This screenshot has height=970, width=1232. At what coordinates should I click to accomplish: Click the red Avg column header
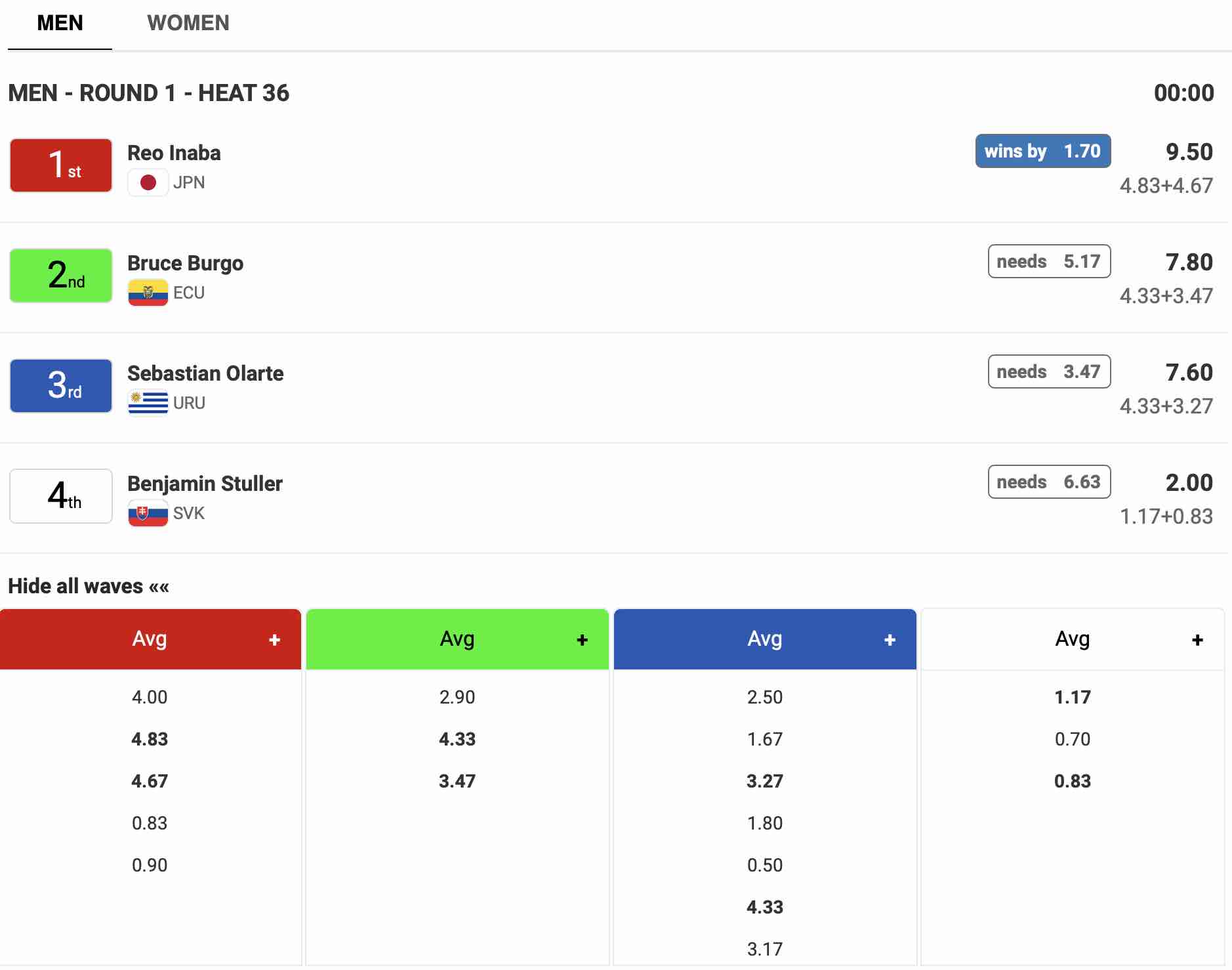point(150,639)
